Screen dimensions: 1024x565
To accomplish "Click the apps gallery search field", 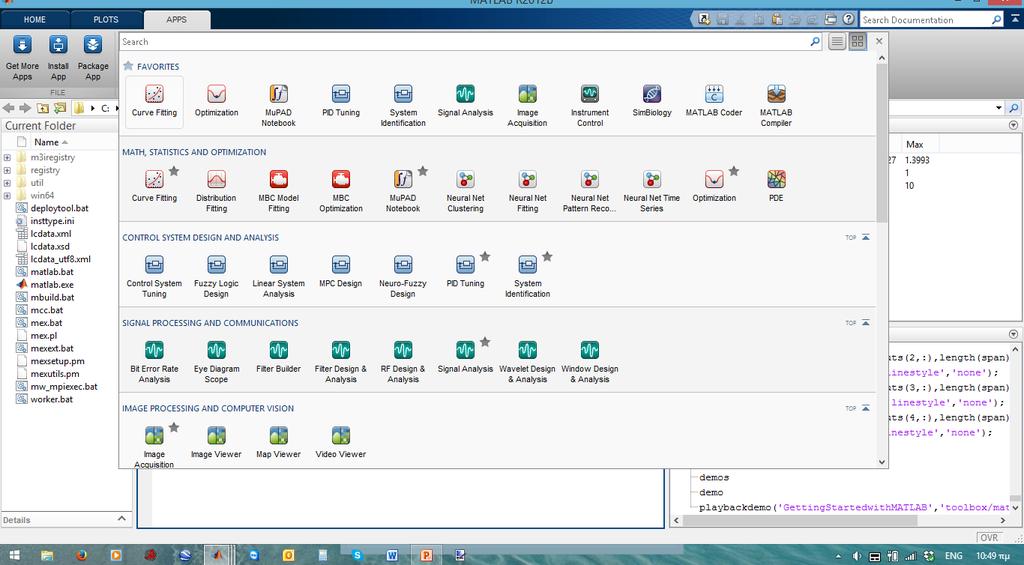I will pyautogui.click(x=465, y=41).
